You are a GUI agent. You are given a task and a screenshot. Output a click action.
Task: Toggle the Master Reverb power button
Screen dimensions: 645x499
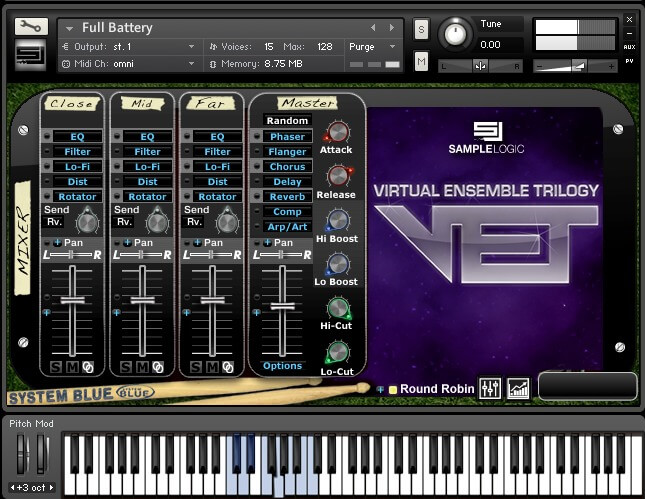257,196
